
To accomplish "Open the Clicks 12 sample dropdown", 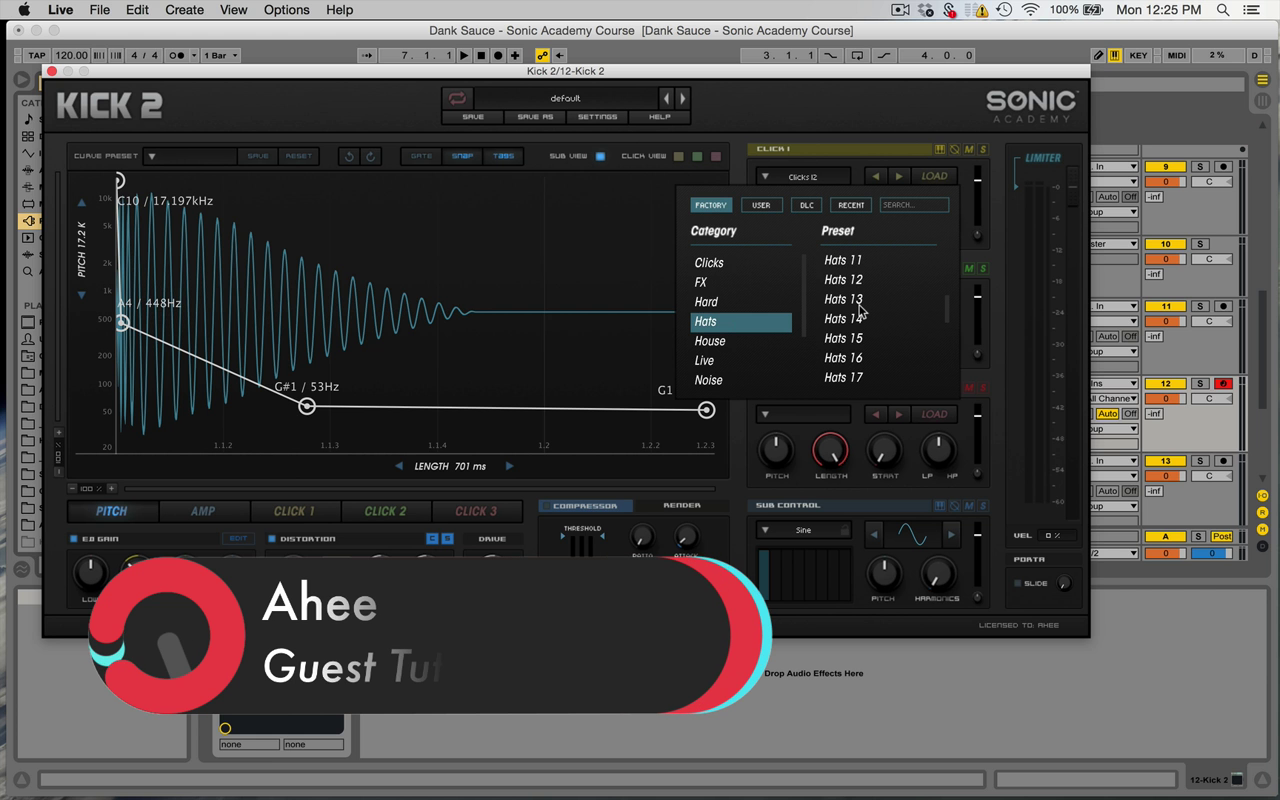I will 803,177.
